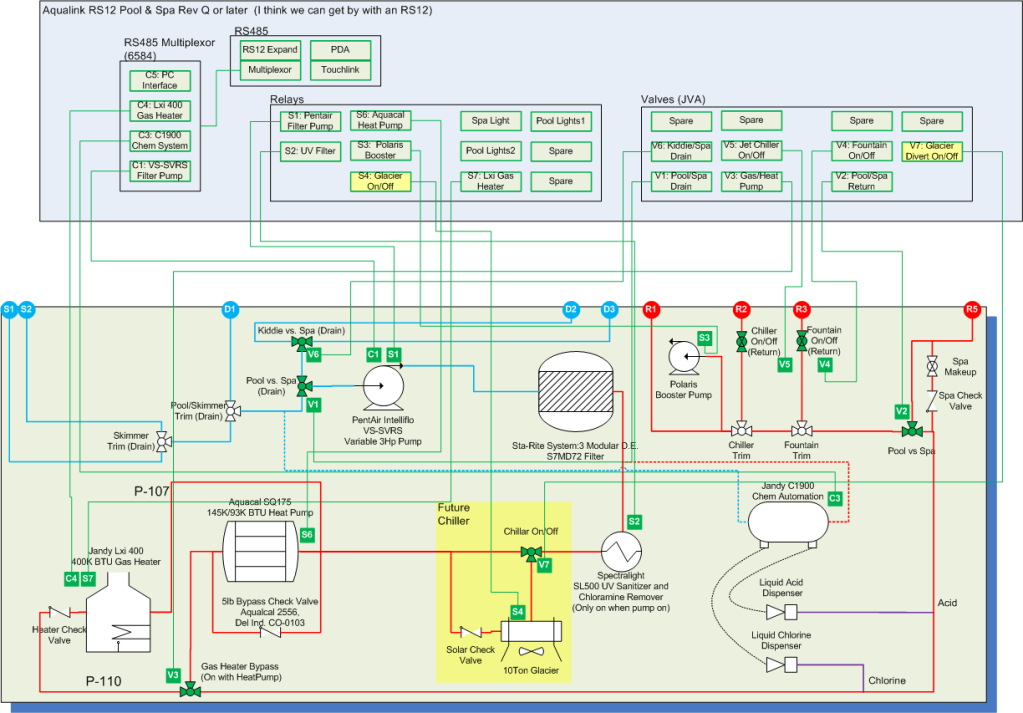
Task: Select the Spa Light relay box
Action: pyautogui.click(x=491, y=121)
